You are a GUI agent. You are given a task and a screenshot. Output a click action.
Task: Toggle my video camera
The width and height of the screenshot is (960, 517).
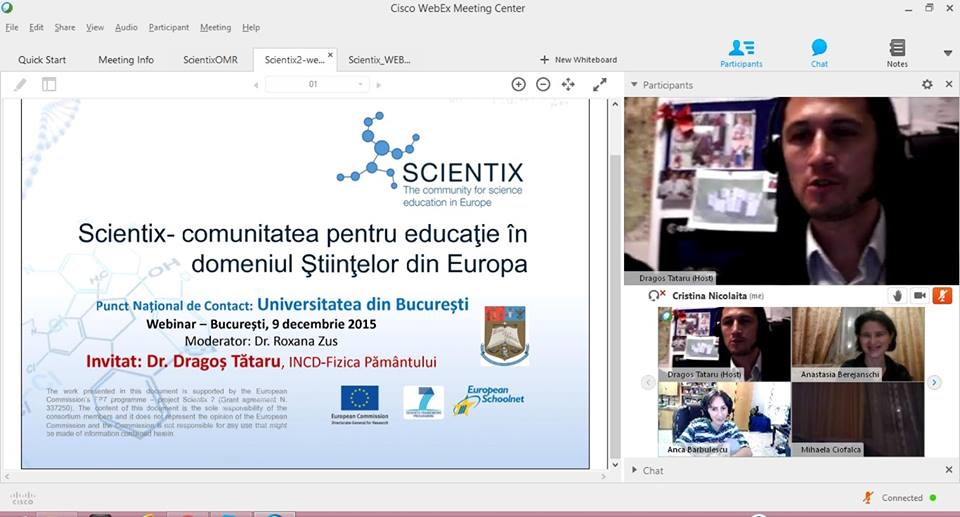pyautogui.click(x=920, y=296)
